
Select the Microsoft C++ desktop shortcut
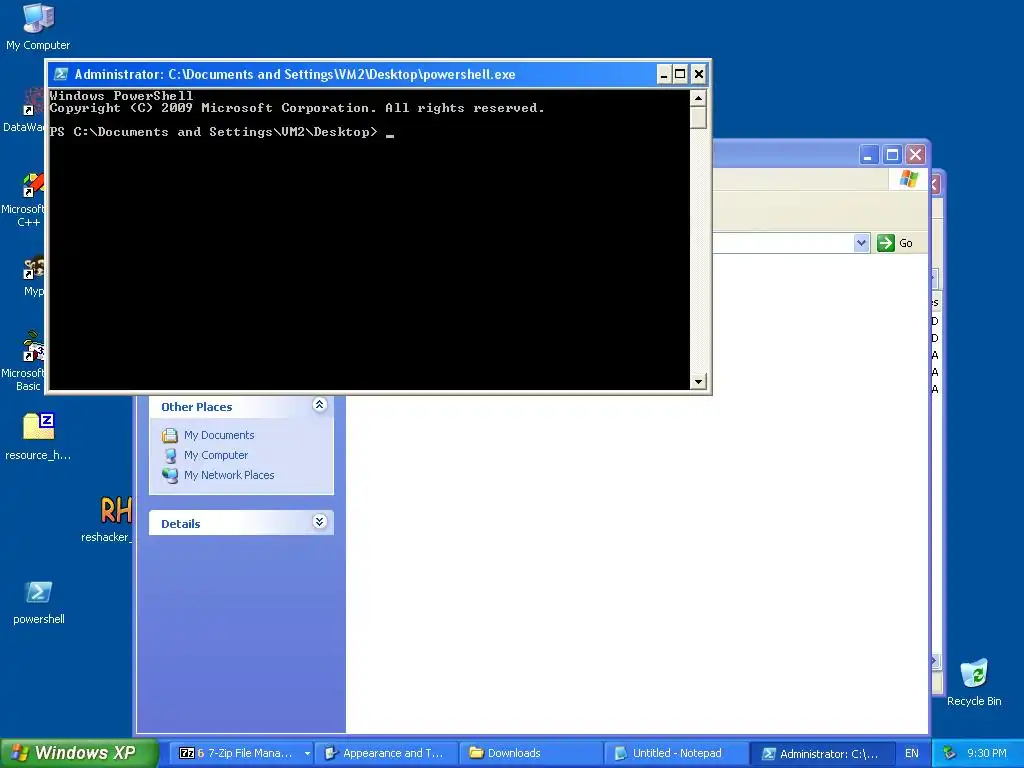tap(26, 199)
